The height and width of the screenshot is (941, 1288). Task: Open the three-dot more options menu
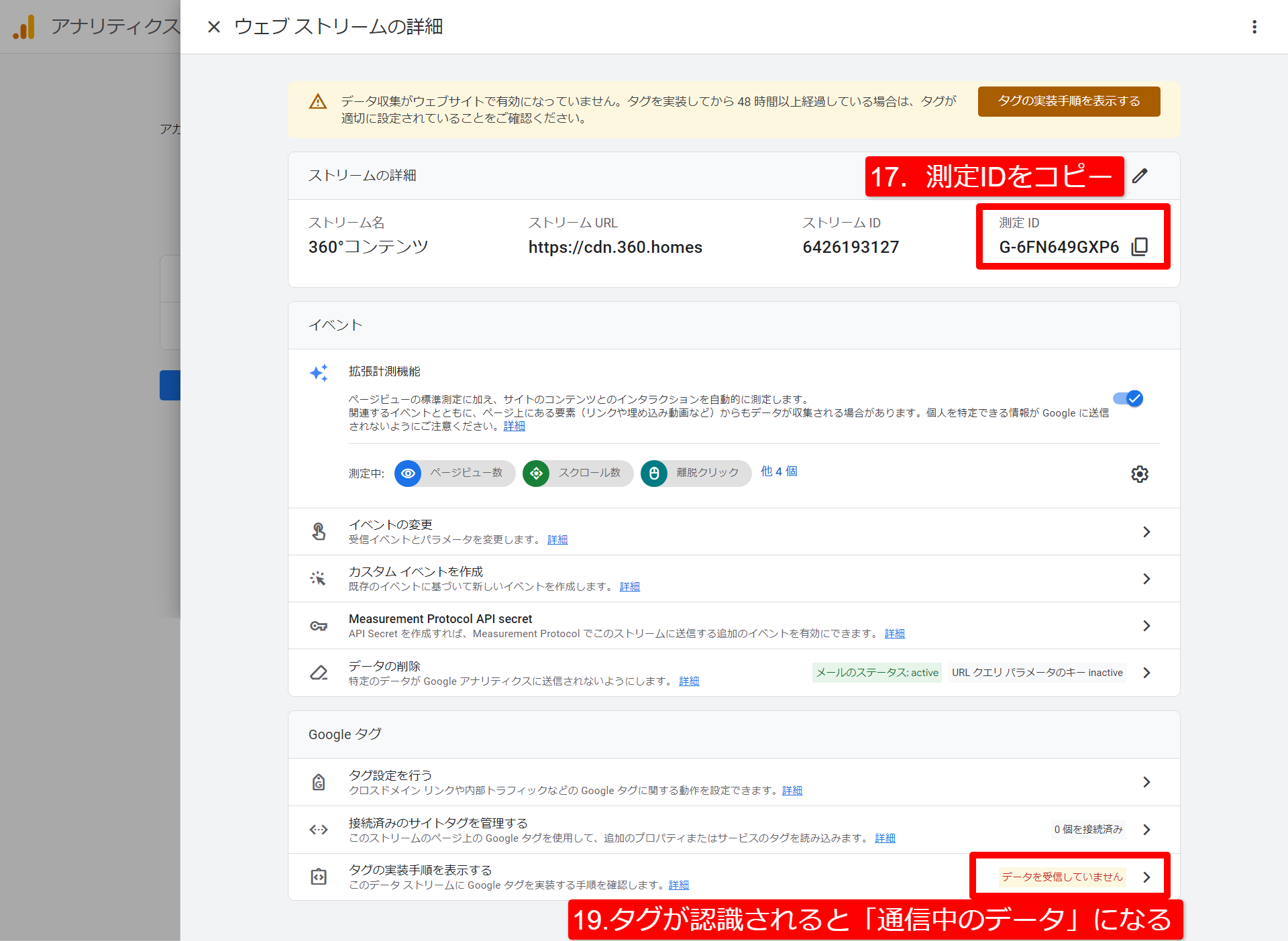1254,27
